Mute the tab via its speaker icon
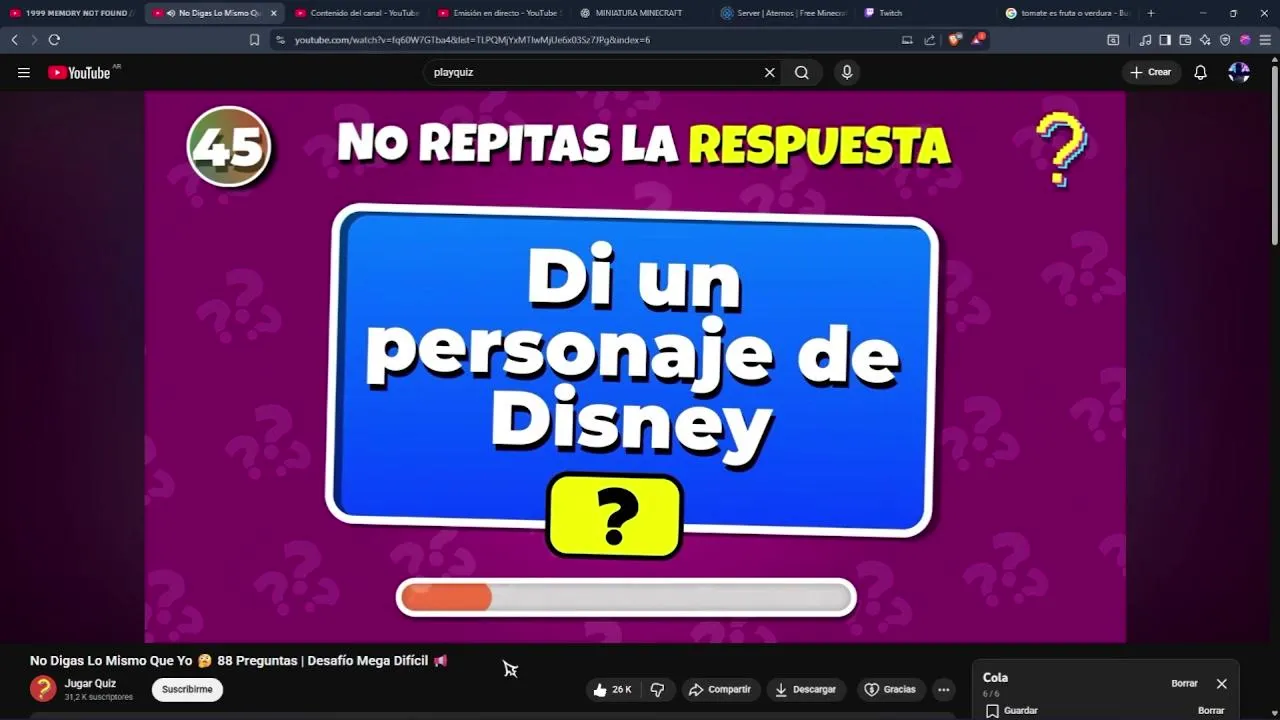1280x720 pixels. pos(170,13)
